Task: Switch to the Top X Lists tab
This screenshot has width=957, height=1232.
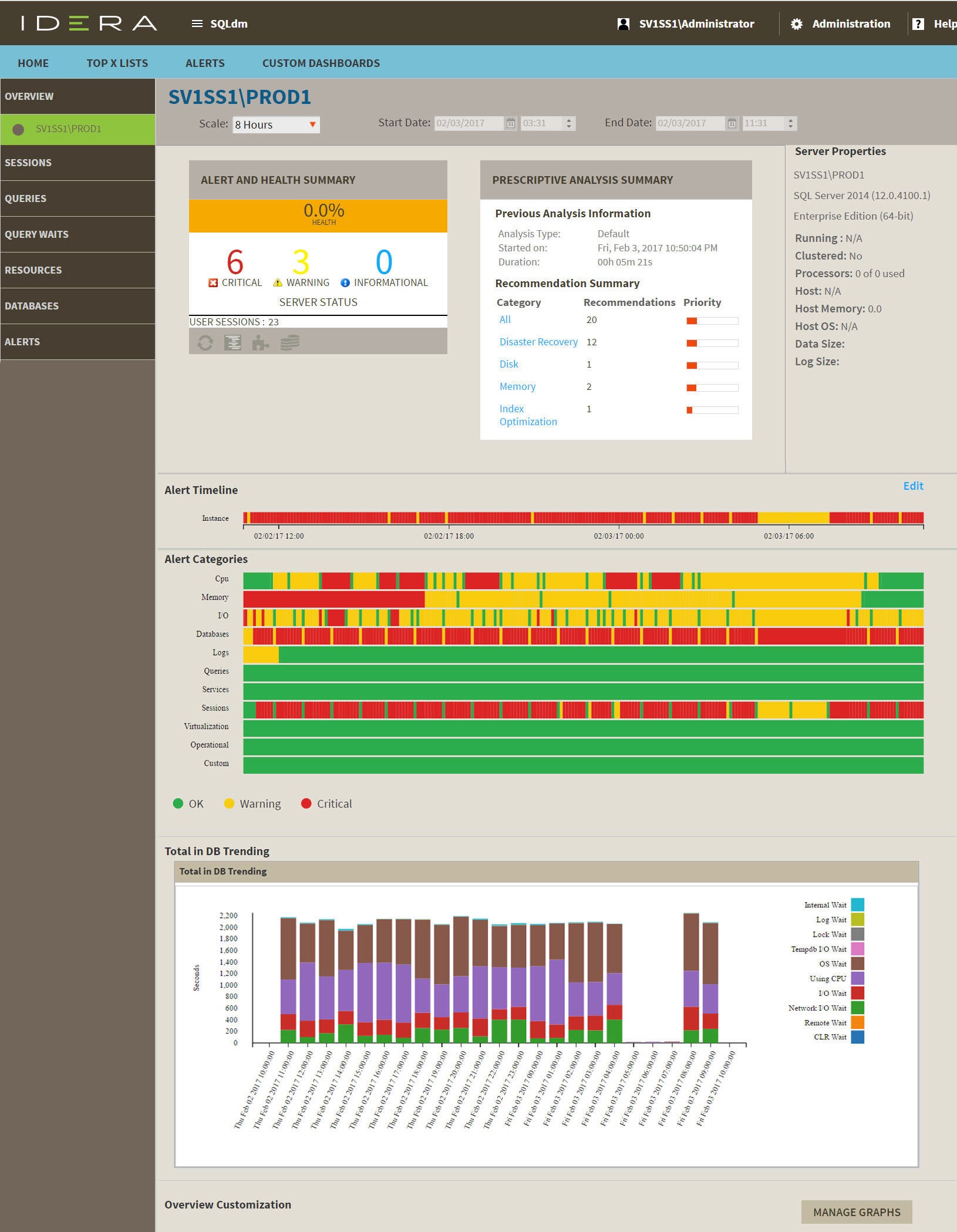Action: click(x=117, y=63)
